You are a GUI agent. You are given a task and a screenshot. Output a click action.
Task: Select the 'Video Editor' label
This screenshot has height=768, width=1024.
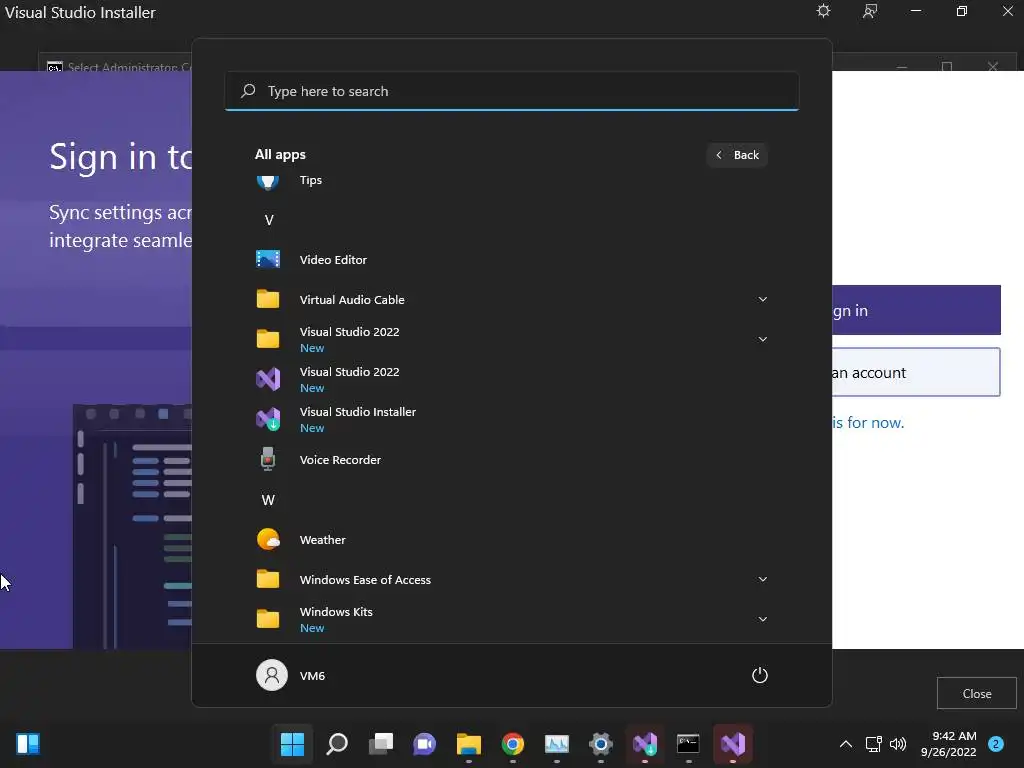click(x=333, y=260)
